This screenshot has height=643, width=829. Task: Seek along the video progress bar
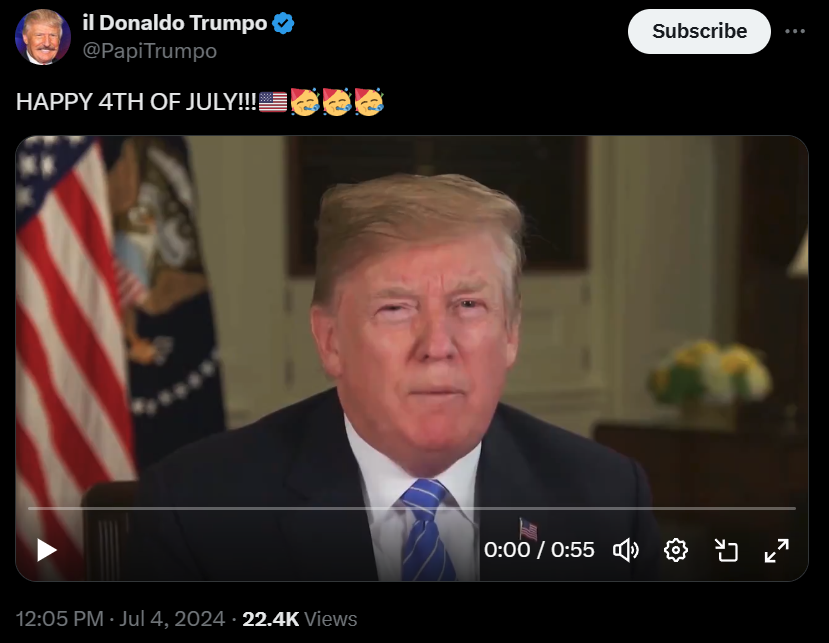412,508
